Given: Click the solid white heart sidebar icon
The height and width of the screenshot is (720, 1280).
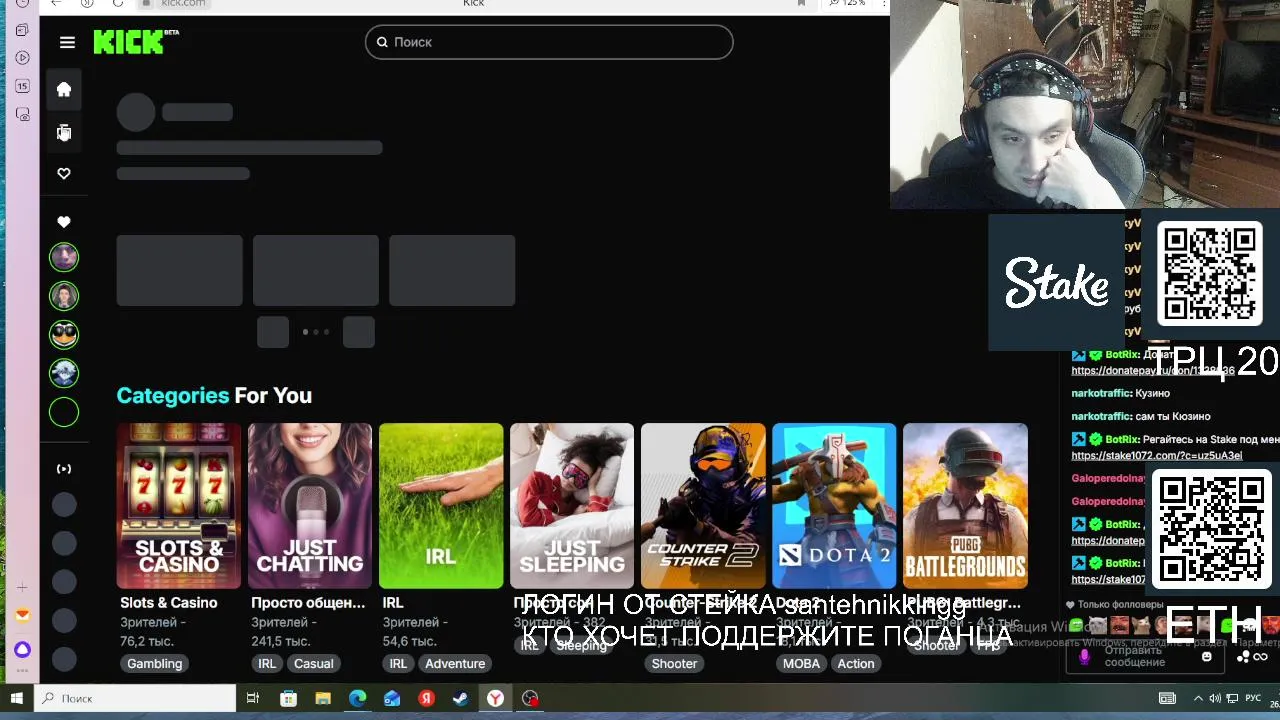Looking at the screenshot, I should (64, 222).
